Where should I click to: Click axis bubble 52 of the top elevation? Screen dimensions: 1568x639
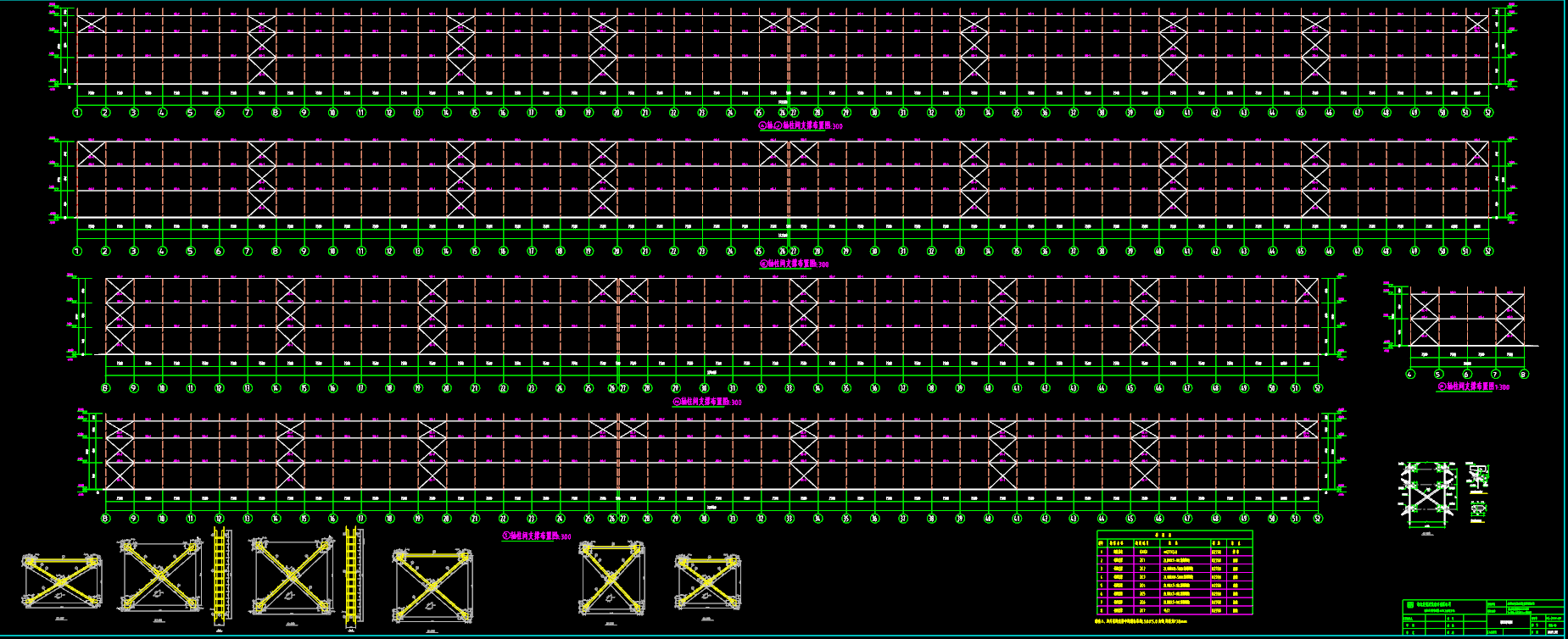click(x=1488, y=112)
